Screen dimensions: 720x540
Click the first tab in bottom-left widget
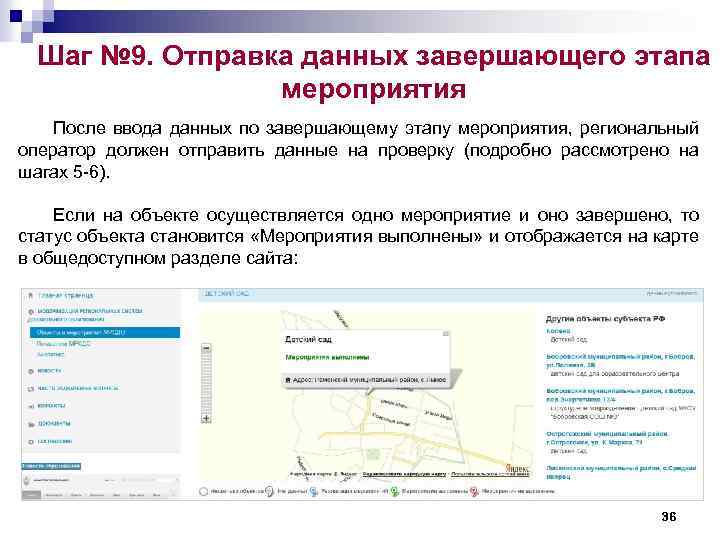pos(32,495)
